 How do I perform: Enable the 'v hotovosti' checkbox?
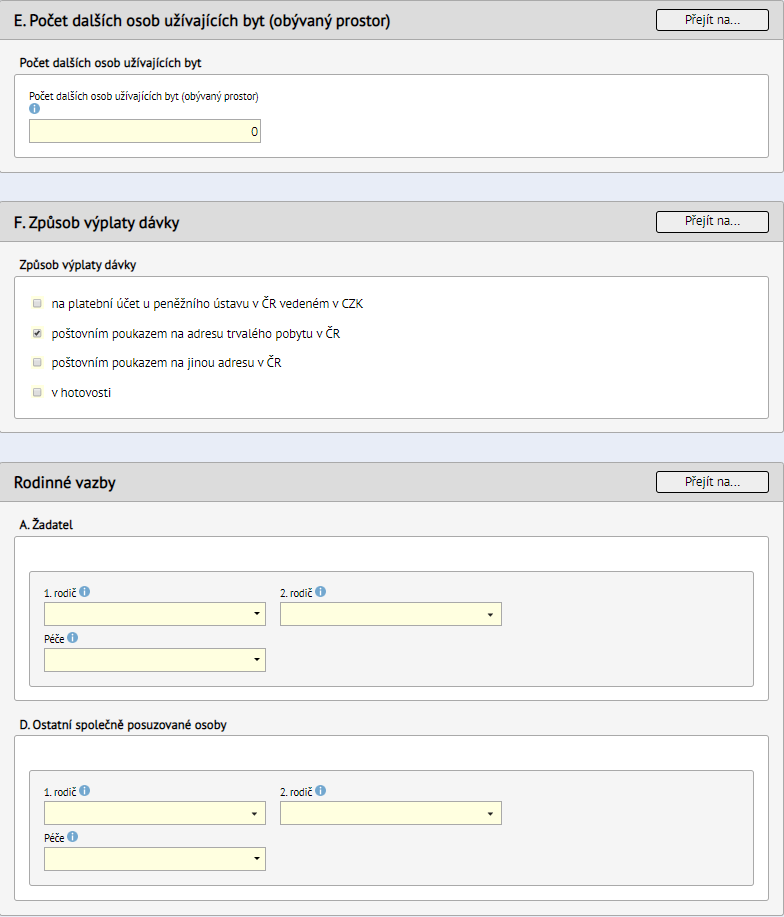coord(37,392)
